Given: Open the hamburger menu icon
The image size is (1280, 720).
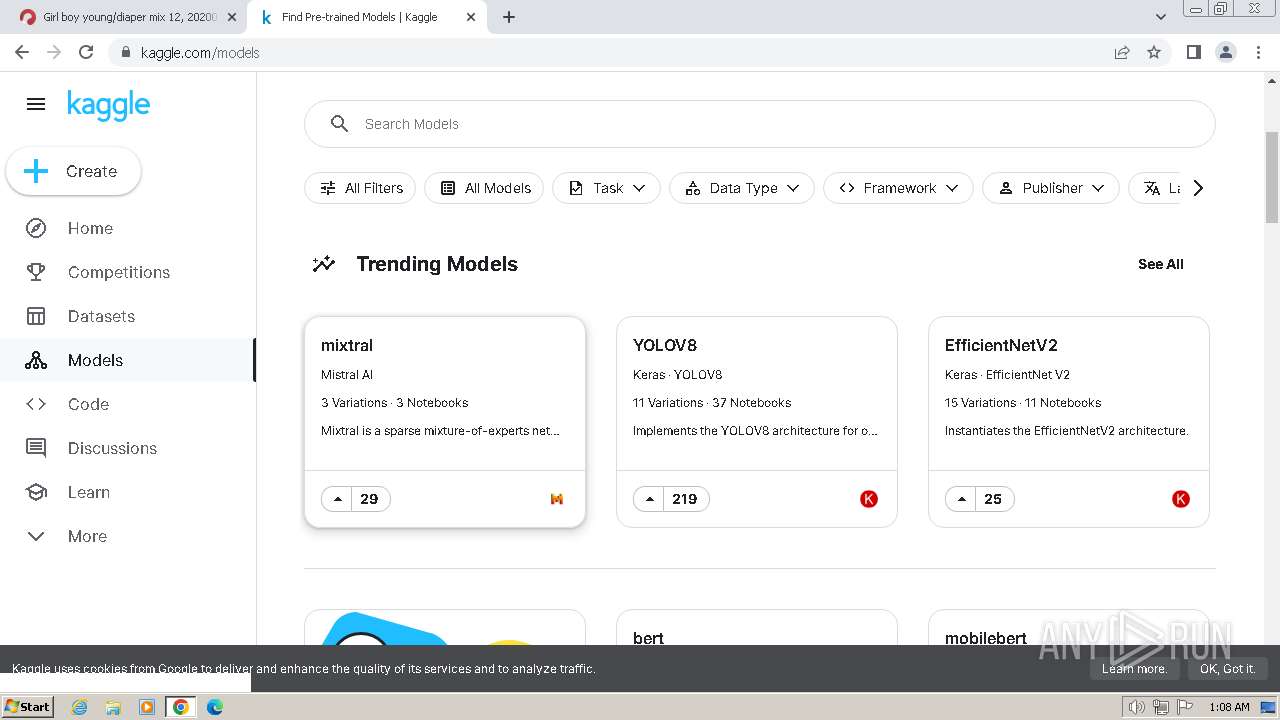Looking at the screenshot, I should click(x=36, y=104).
